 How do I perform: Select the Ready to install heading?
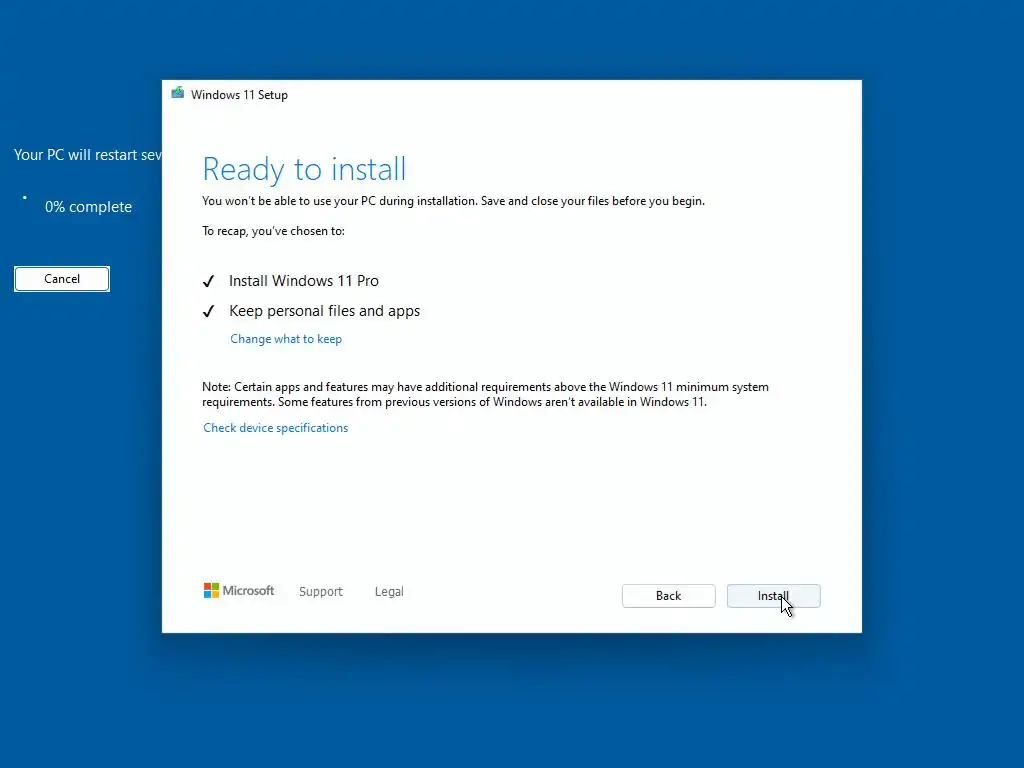(x=304, y=169)
